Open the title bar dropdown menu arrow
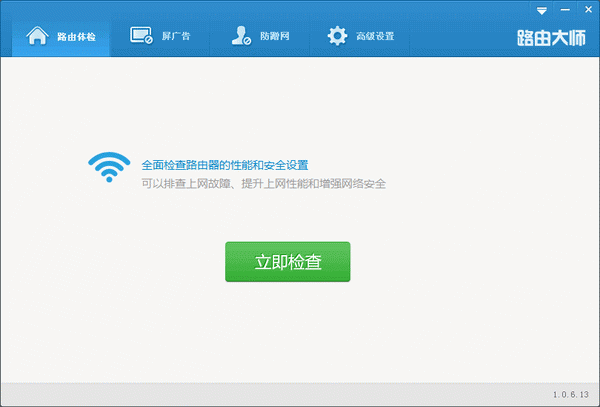This screenshot has width=600, height=407. coord(541,11)
